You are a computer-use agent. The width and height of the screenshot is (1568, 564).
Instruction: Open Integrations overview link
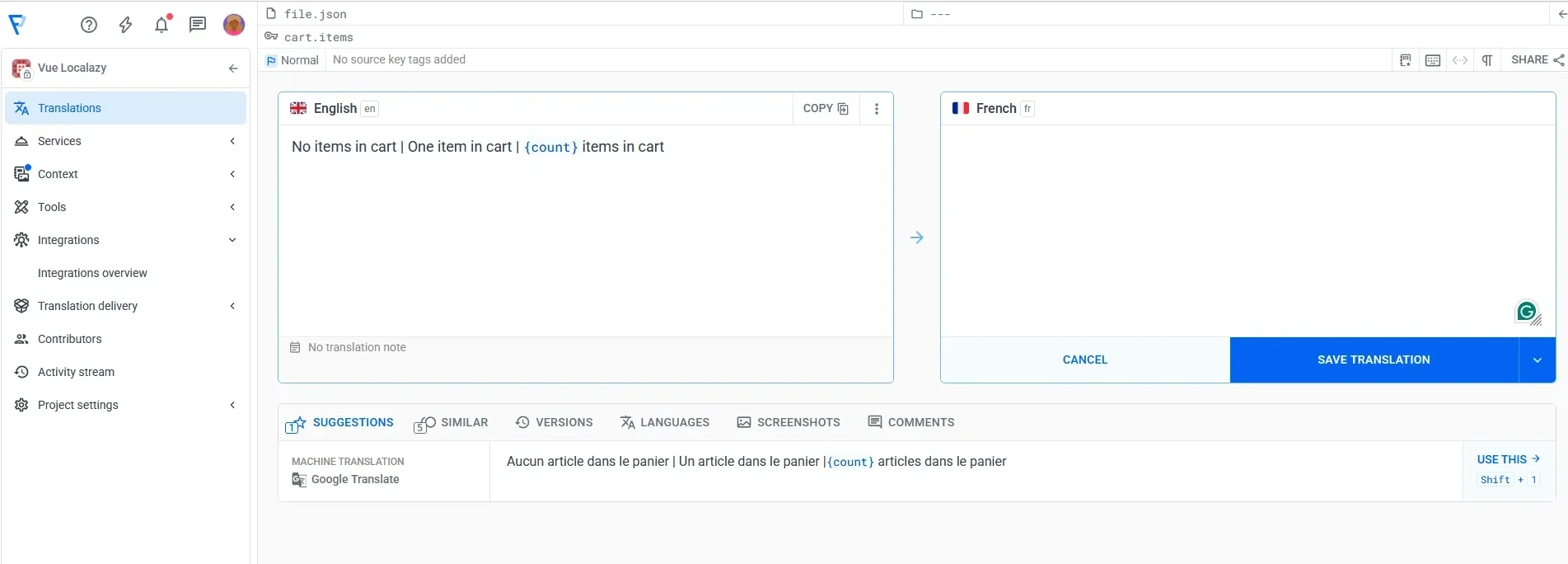click(92, 273)
